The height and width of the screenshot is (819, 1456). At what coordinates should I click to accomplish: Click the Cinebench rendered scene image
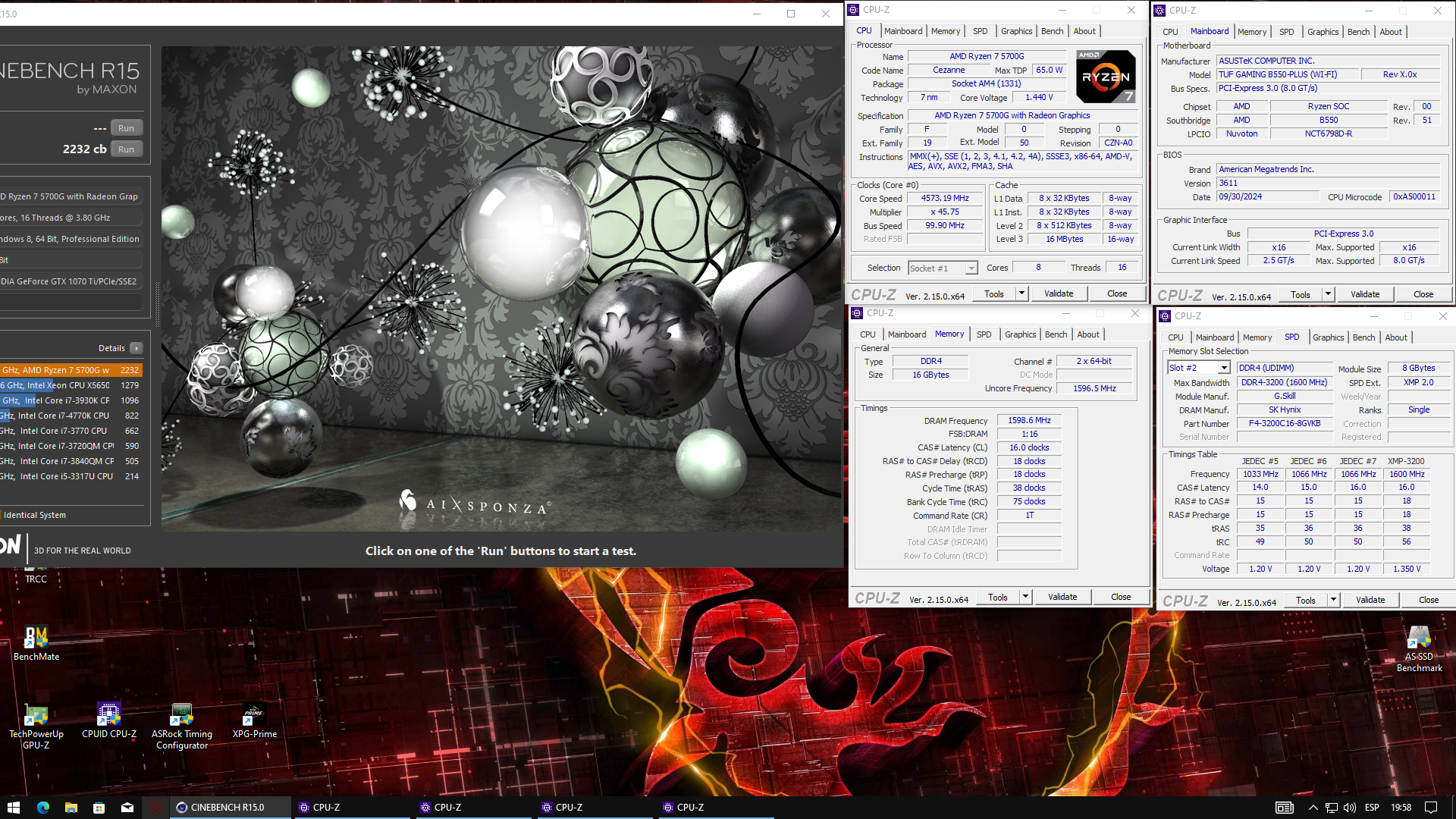click(502, 288)
